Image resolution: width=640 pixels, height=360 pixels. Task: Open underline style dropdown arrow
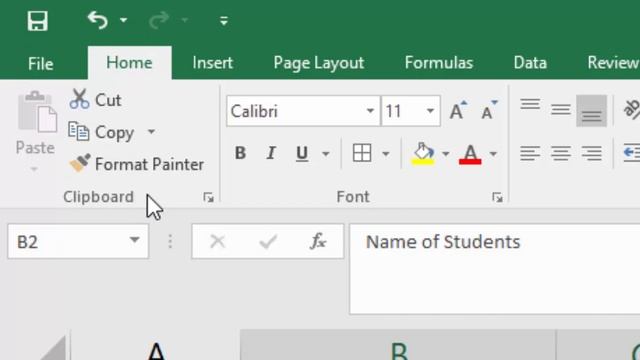point(325,154)
